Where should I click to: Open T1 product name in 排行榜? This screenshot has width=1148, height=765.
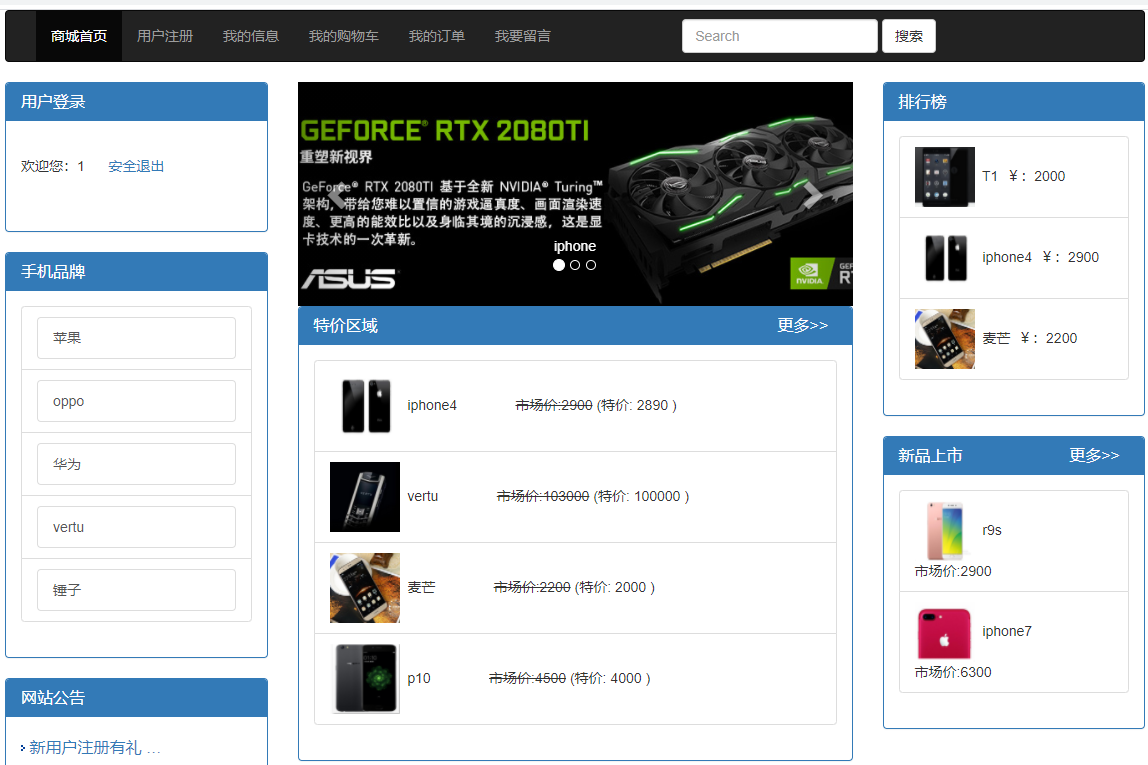[990, 176]
